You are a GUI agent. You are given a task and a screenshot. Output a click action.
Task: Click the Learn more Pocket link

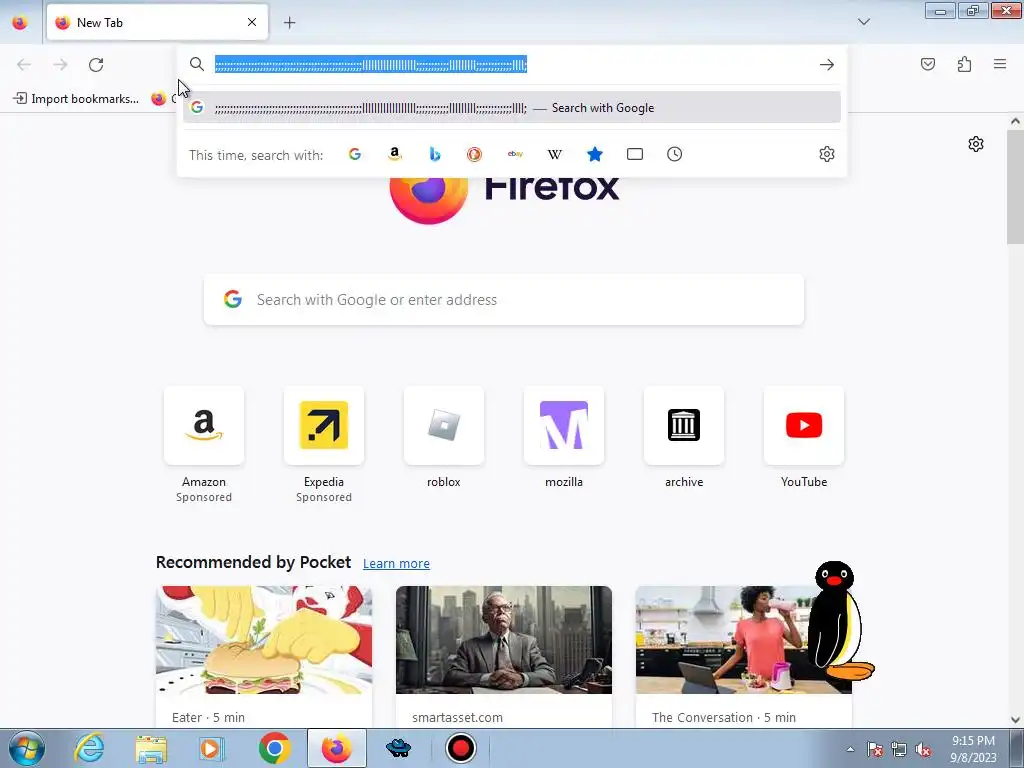pyautogui.click(x=396, y=563)
